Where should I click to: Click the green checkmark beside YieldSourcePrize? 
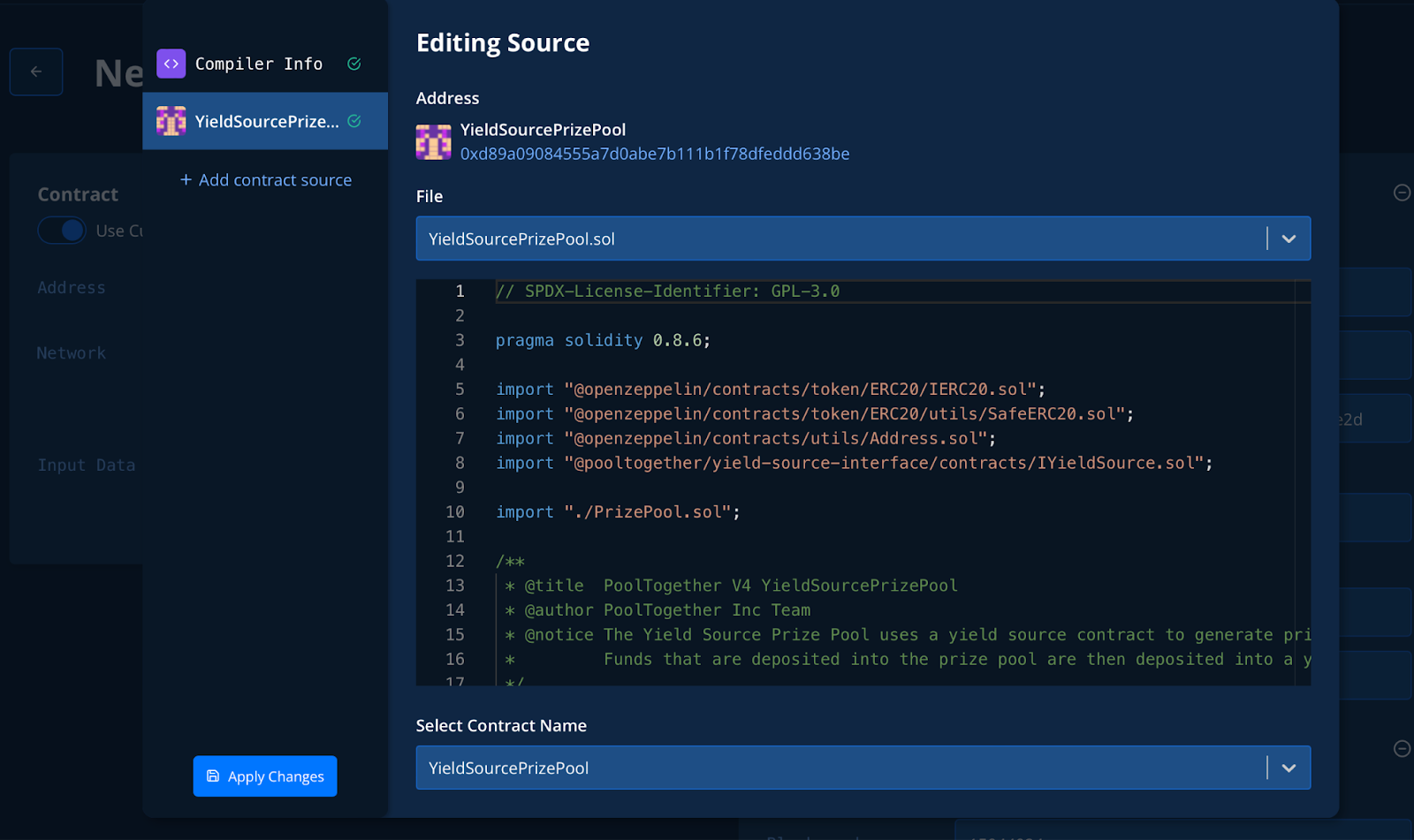point(354,121)
